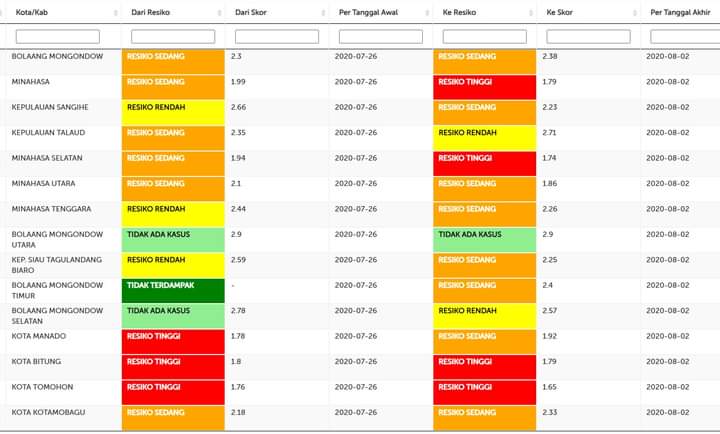Screen dimensions: 720x434
Task: Focus the Ke Skor filter input
Action: tap(588, 37)
